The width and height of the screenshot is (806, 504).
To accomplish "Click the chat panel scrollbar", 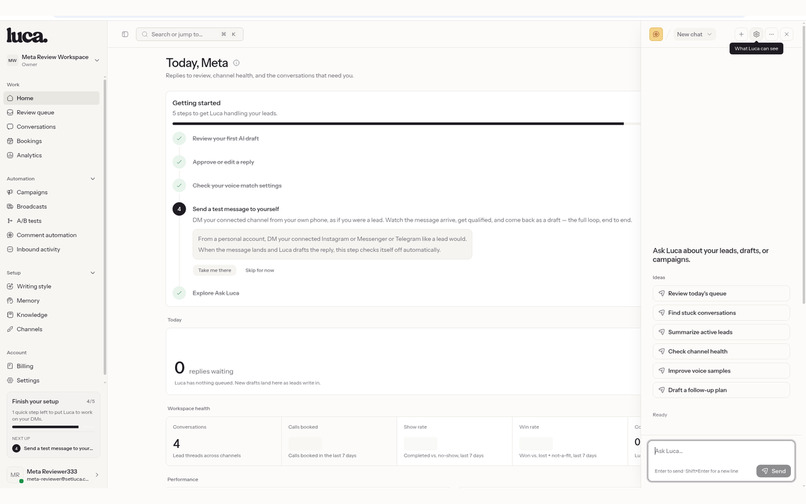I will tap(802, 165).
